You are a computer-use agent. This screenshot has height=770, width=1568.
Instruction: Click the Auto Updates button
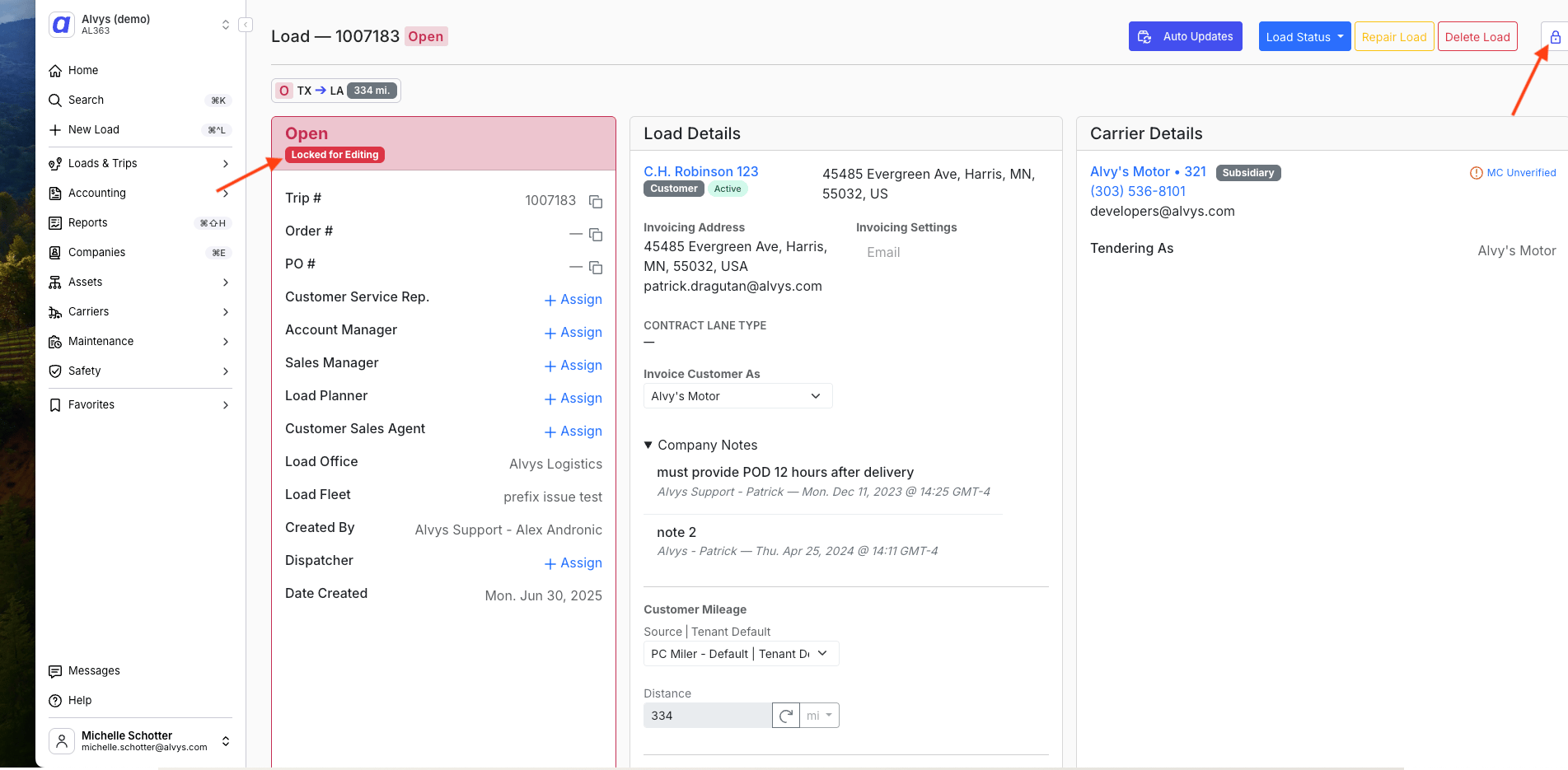1185,37
